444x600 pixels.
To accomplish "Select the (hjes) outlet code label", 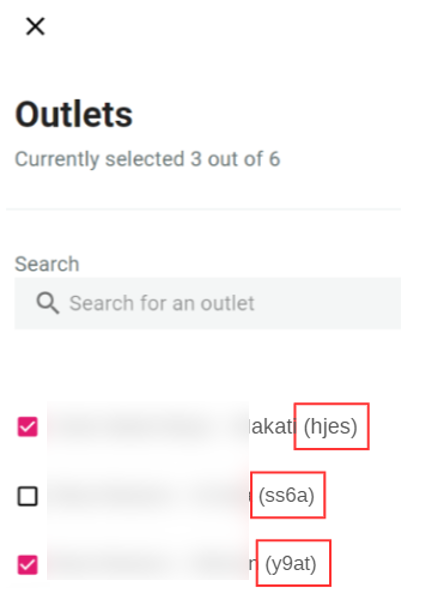I will click(x=330, y=426).
